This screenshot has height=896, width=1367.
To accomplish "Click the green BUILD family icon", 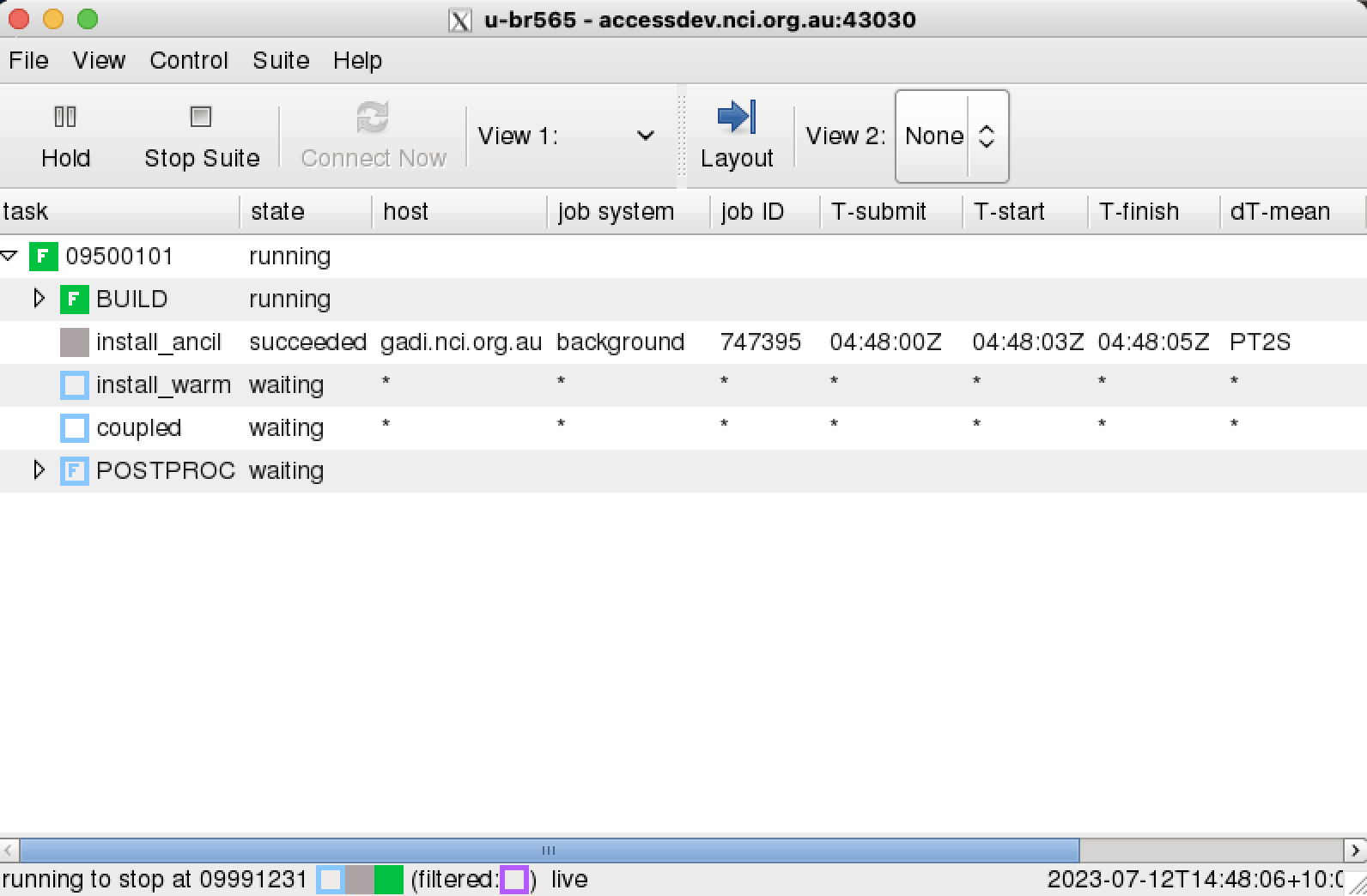I will point(75,299).
